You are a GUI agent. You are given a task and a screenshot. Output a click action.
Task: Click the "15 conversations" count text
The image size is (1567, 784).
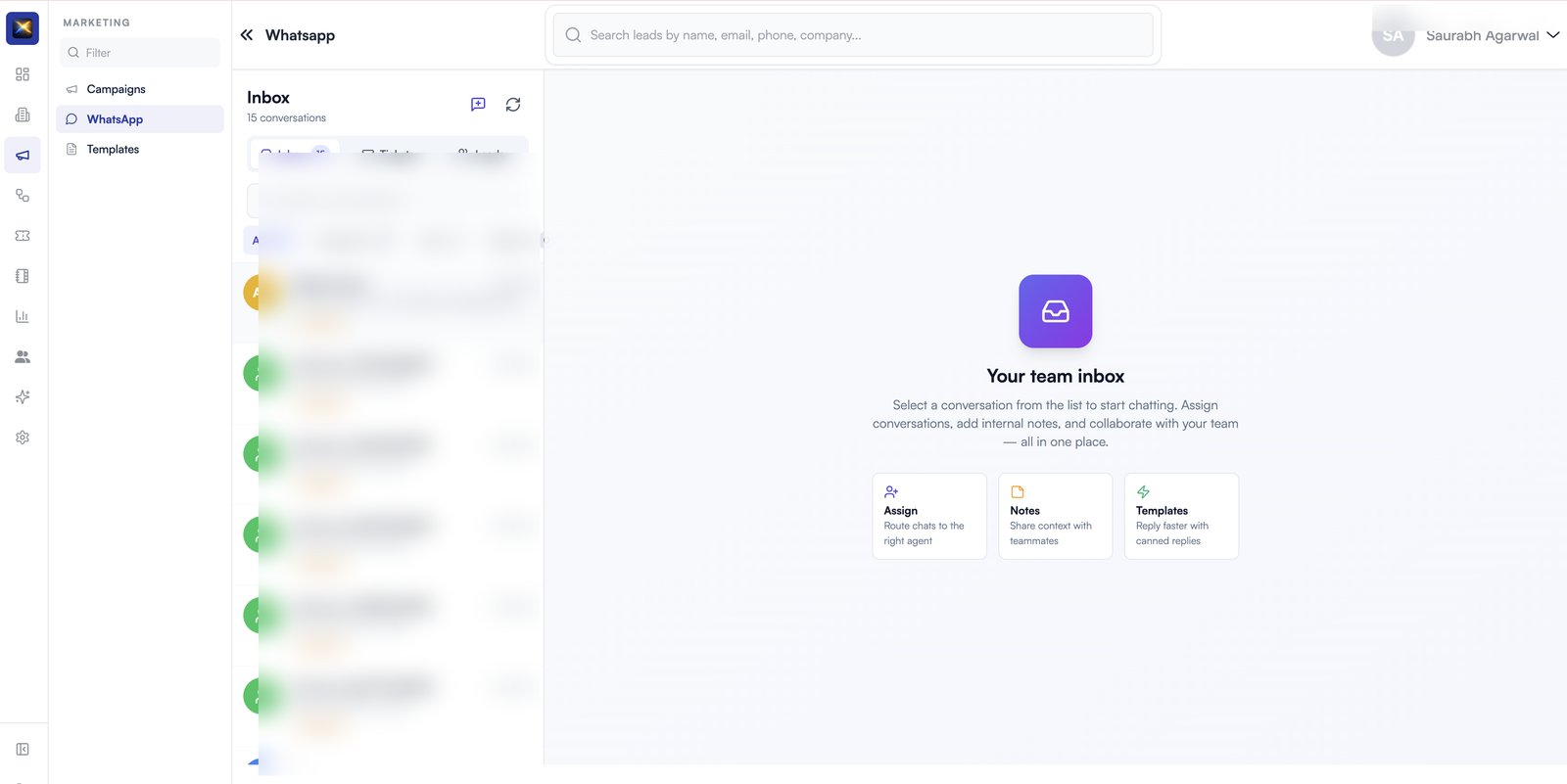coord(286,117)
